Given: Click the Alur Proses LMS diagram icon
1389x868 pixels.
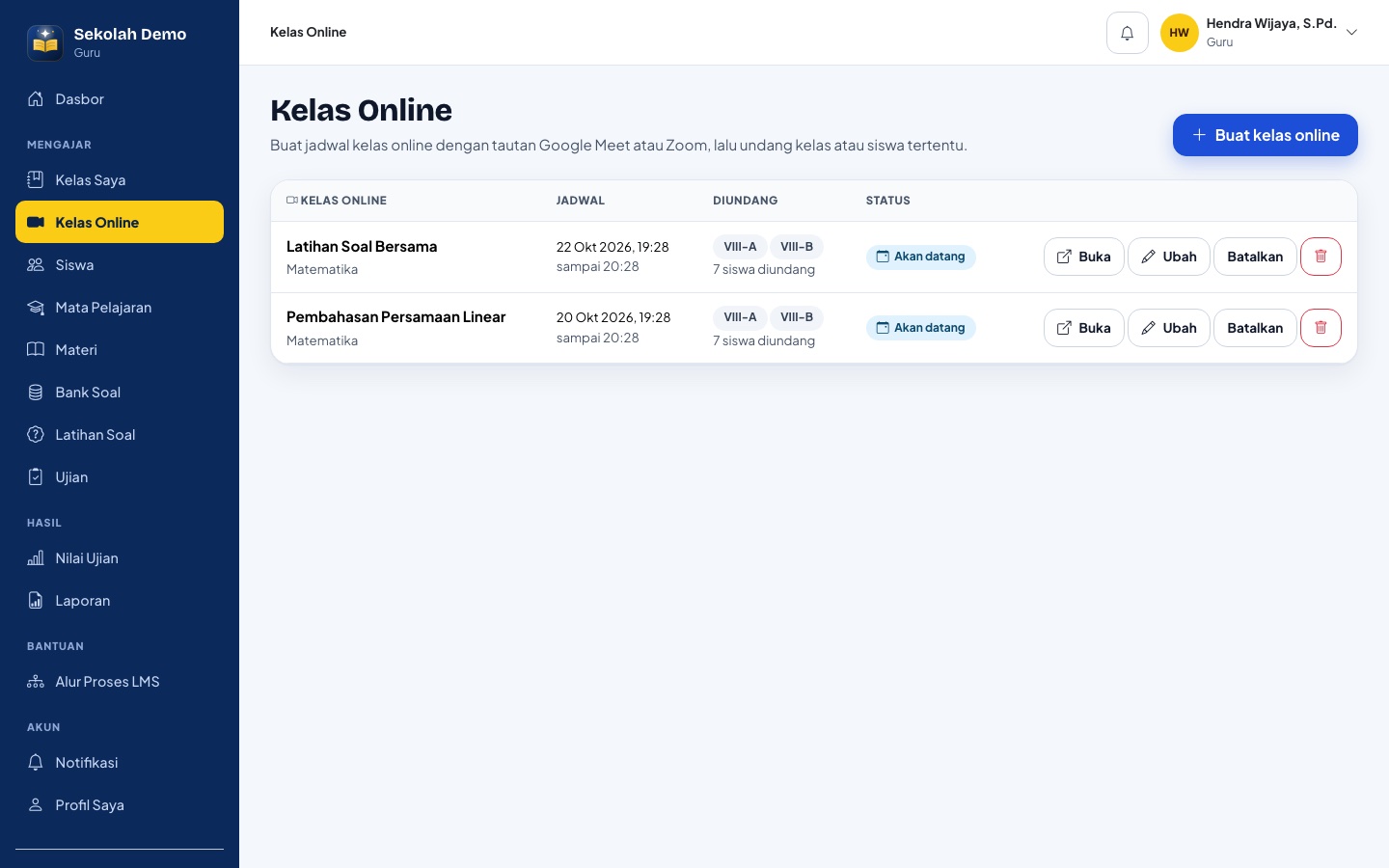Looking at the screenshot, I should coord(36,681).
